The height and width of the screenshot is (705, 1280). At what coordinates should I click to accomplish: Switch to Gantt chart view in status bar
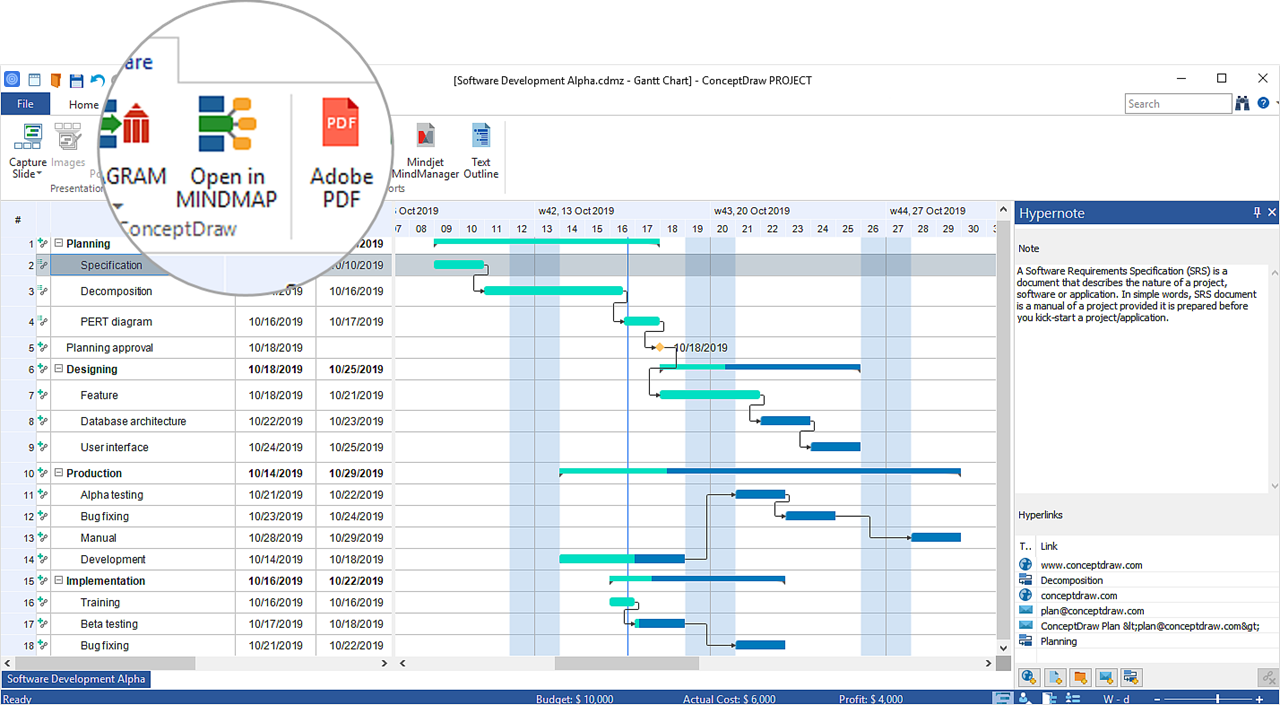[x=1002, y=698]
